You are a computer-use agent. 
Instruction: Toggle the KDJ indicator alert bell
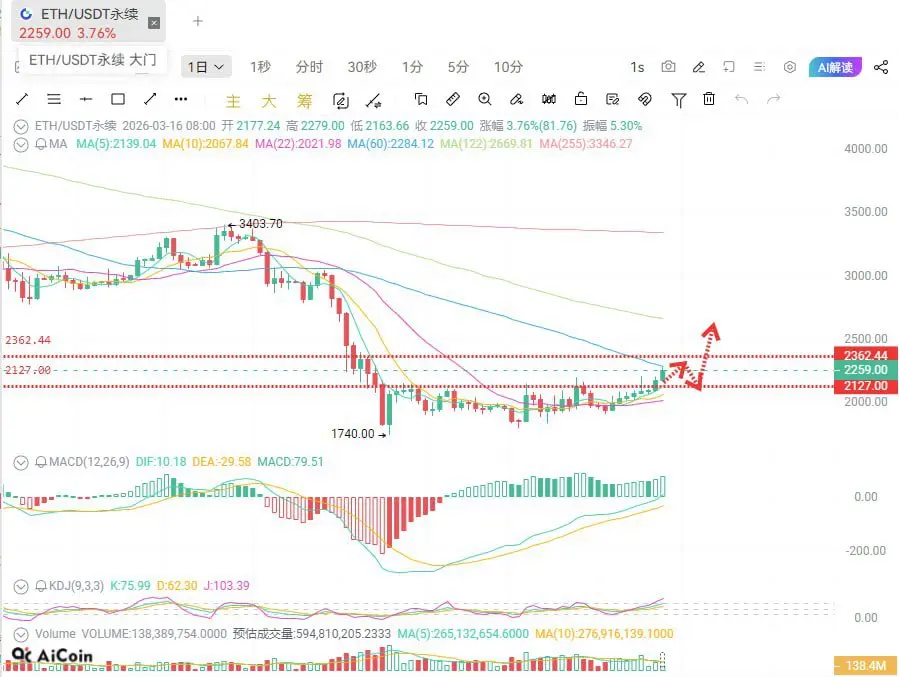(x=41, y=586)
